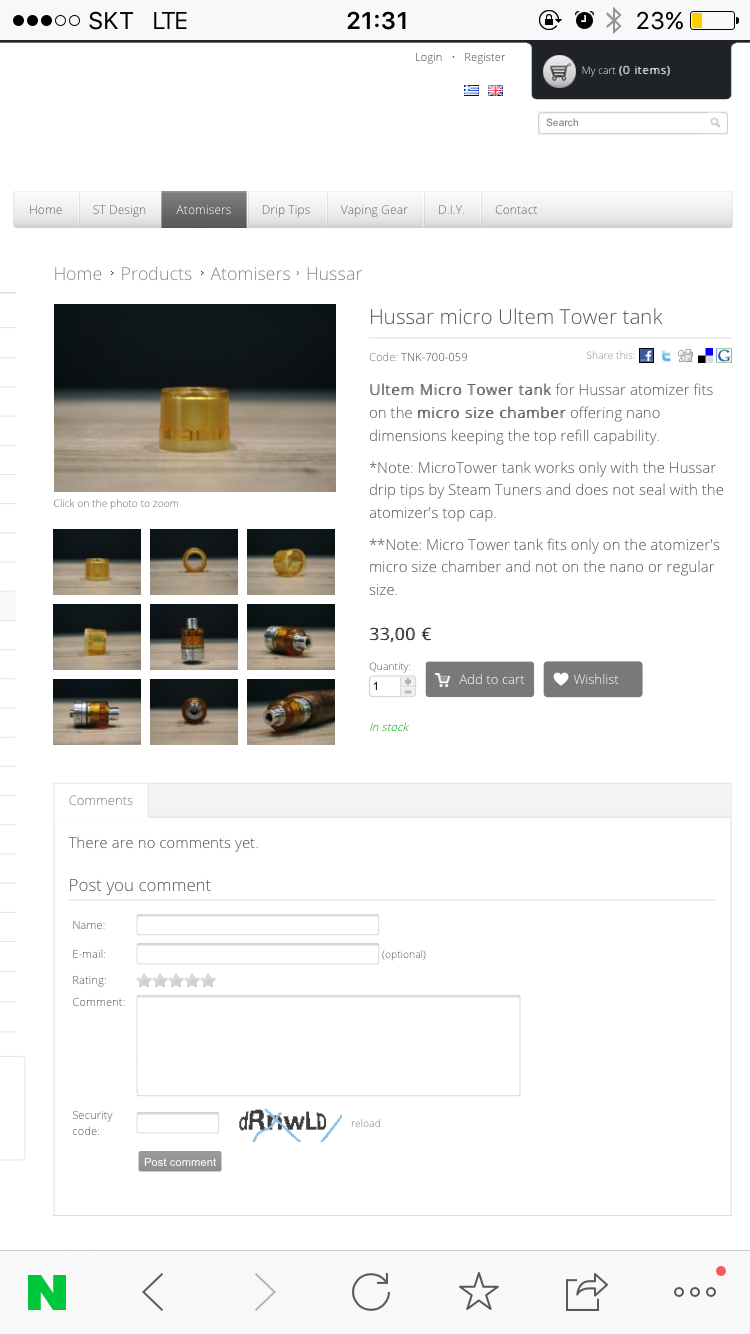Share product on Twitter

(666, 355)
